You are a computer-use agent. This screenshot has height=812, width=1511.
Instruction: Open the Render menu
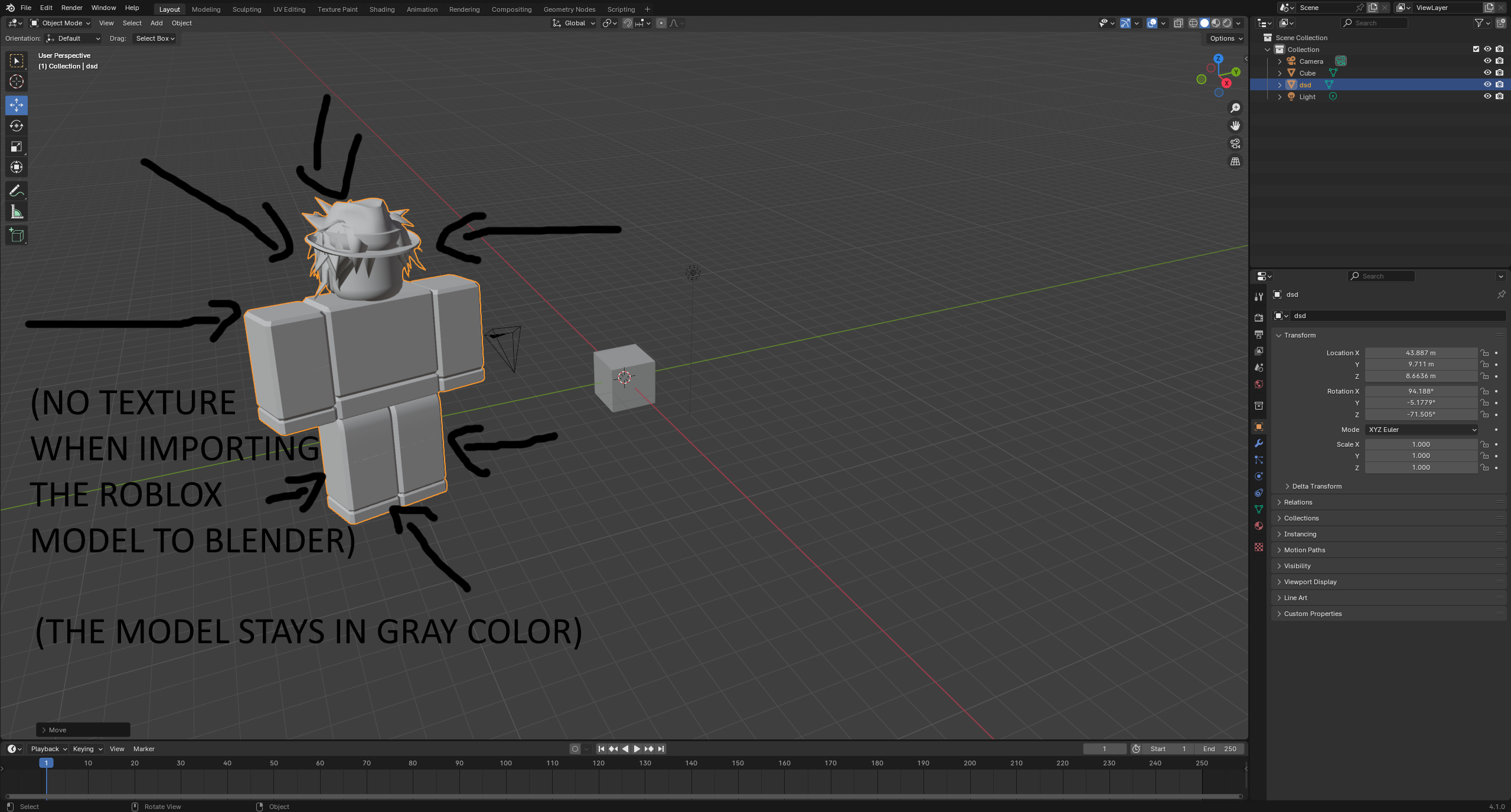pyautogui.click(x=72, y=8)
